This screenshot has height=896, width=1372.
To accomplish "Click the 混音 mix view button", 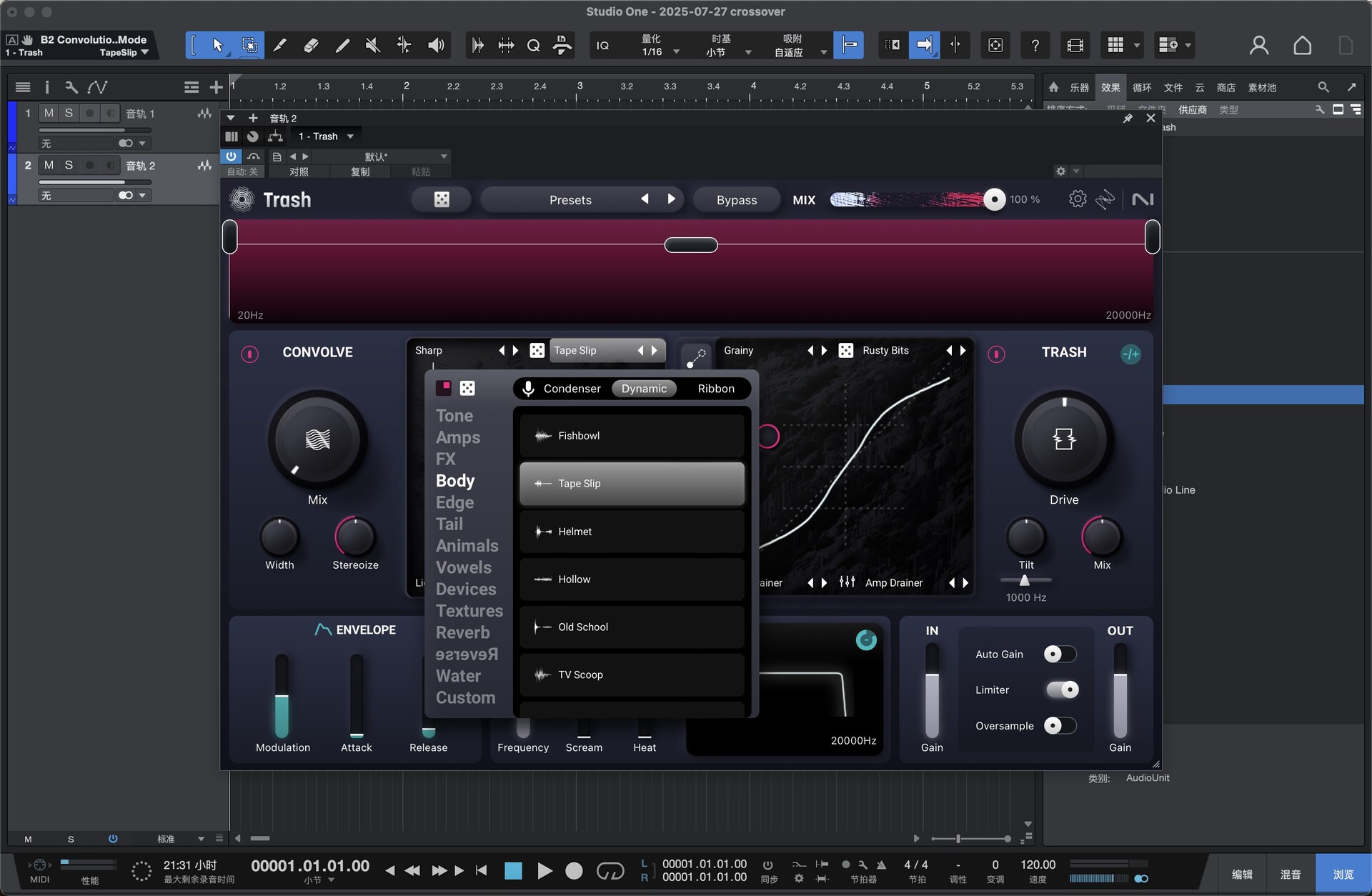I will point(1290,874).
